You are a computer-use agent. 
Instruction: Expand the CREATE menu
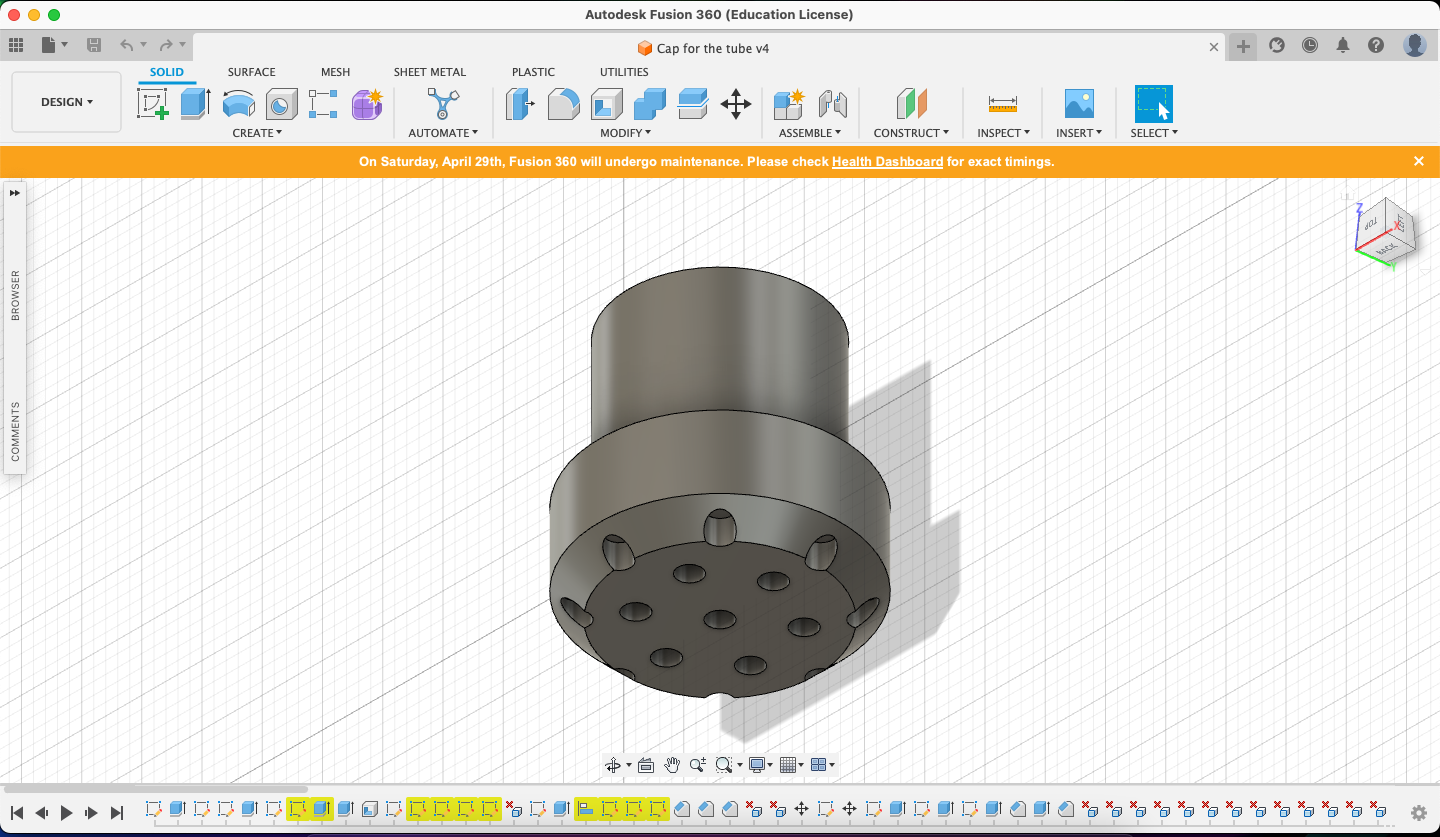(257, 133)
